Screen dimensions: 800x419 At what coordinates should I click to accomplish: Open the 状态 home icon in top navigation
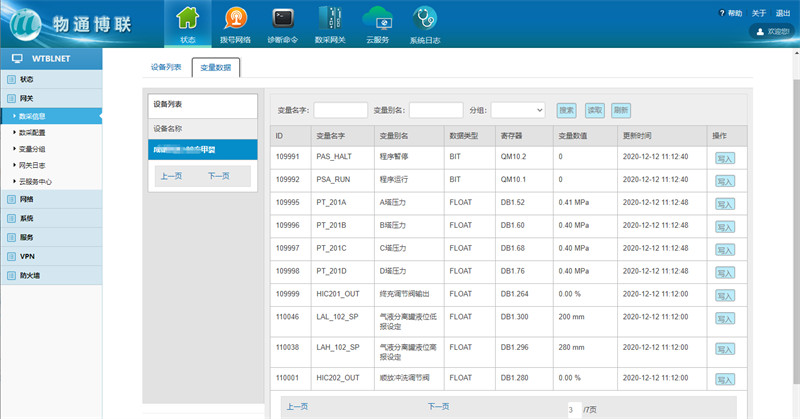[188, 19]
